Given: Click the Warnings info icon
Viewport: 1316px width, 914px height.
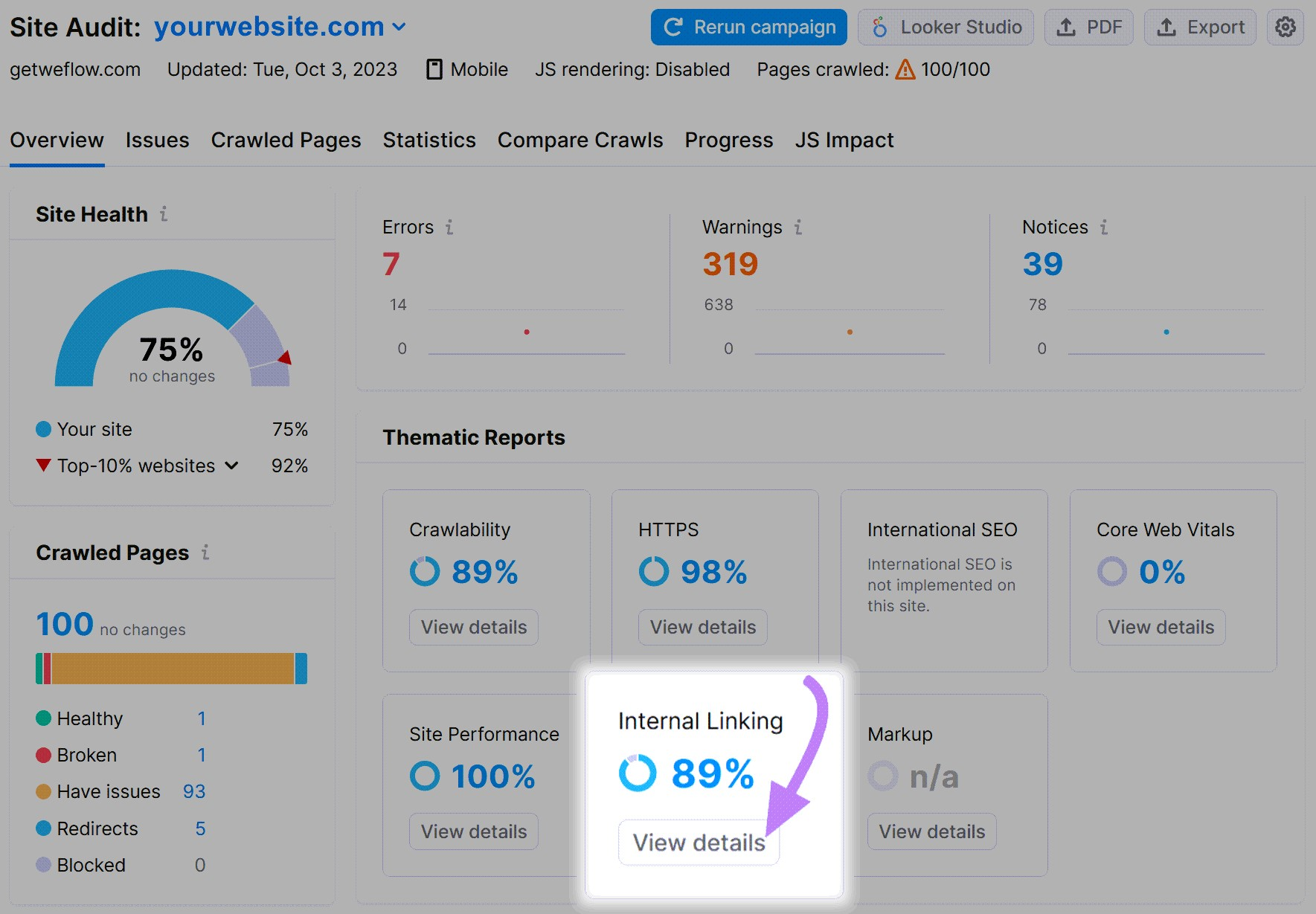Looking at the screenshot, I should [797, 228].
